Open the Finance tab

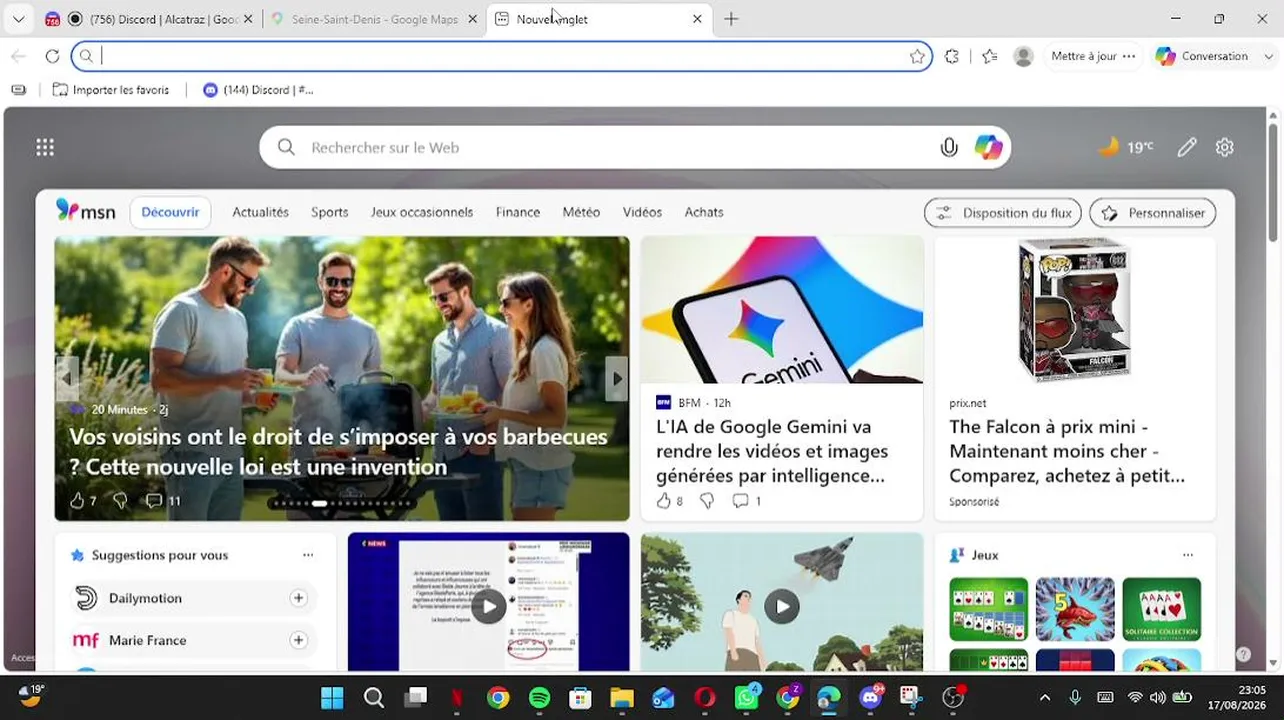tap(518, 212)
